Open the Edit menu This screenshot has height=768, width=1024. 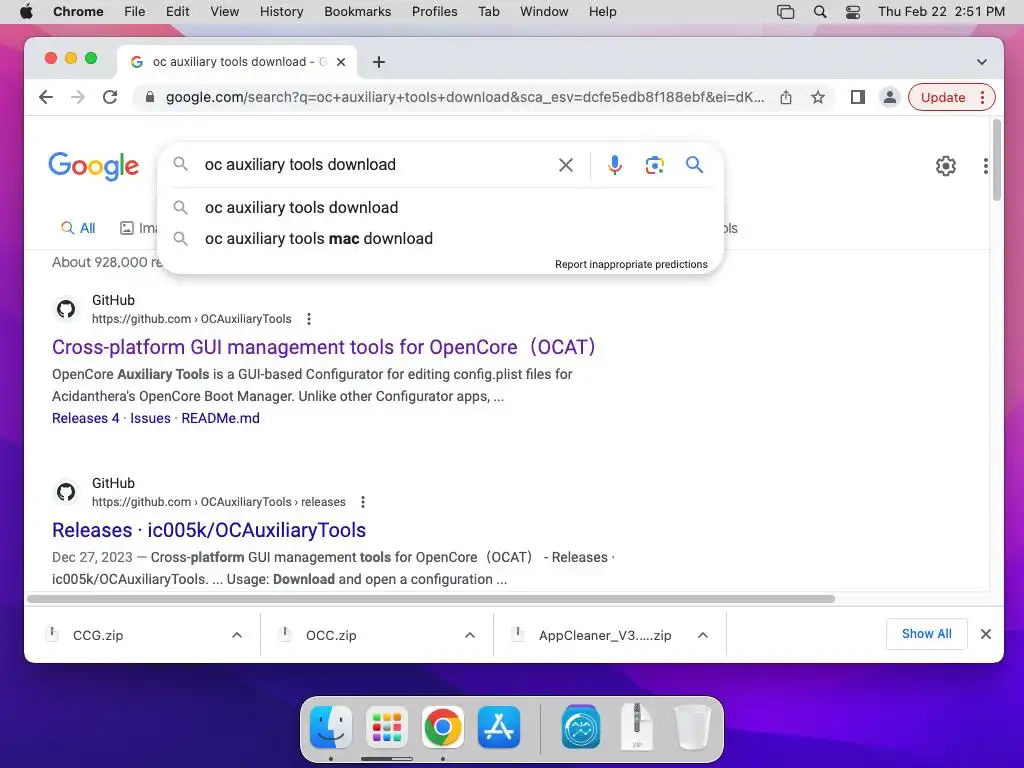coord(177,12)
